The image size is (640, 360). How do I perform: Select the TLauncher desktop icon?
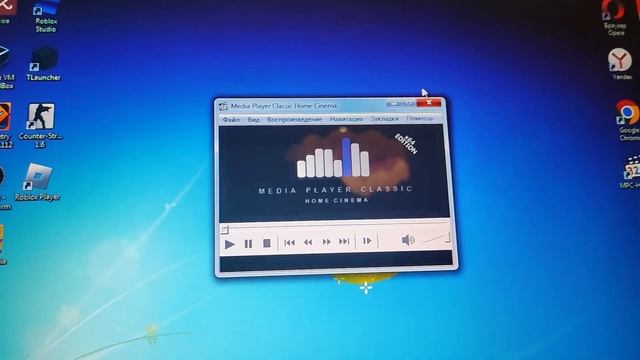click(44, 64)
